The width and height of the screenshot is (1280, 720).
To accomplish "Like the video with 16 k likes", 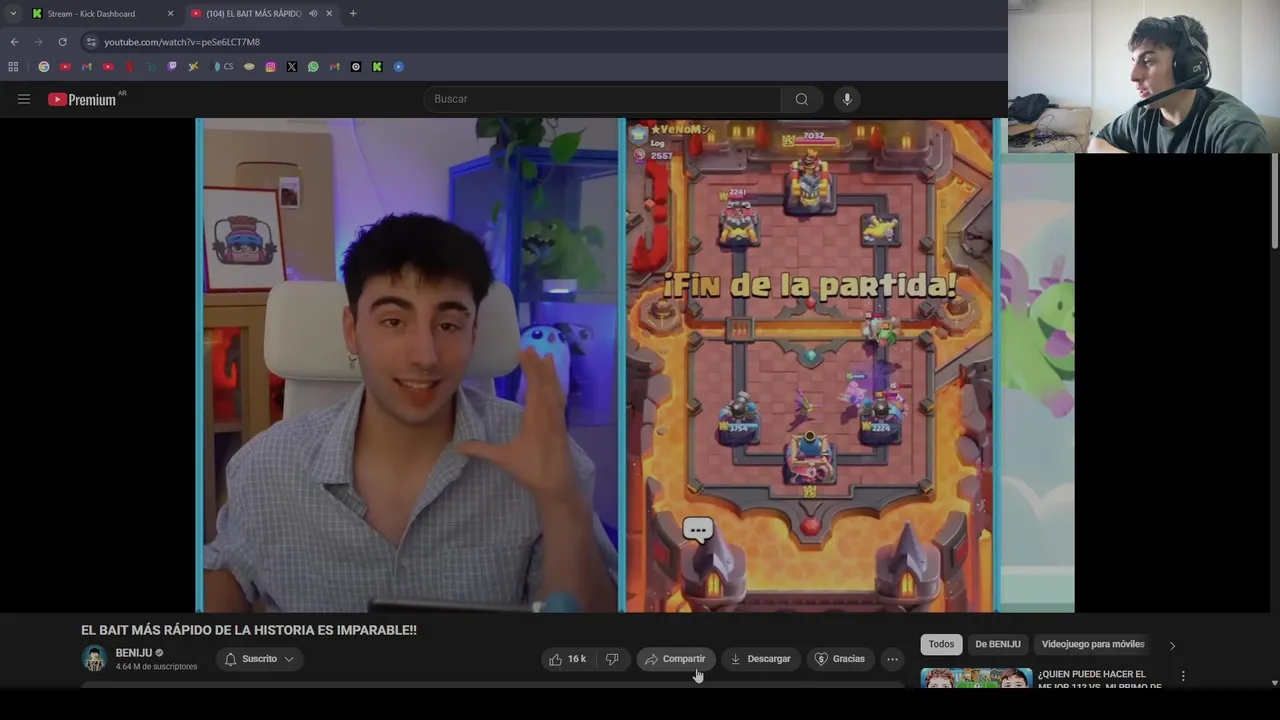I will pos(567,659).
